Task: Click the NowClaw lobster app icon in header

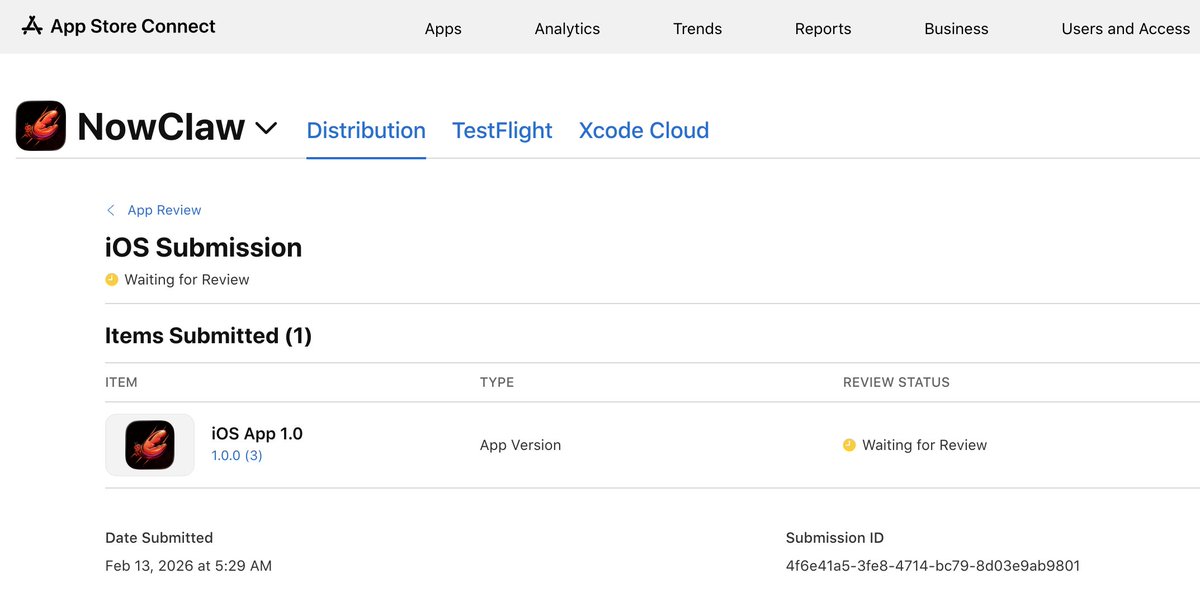Action: pyautogui.click(x=41, y=127)
